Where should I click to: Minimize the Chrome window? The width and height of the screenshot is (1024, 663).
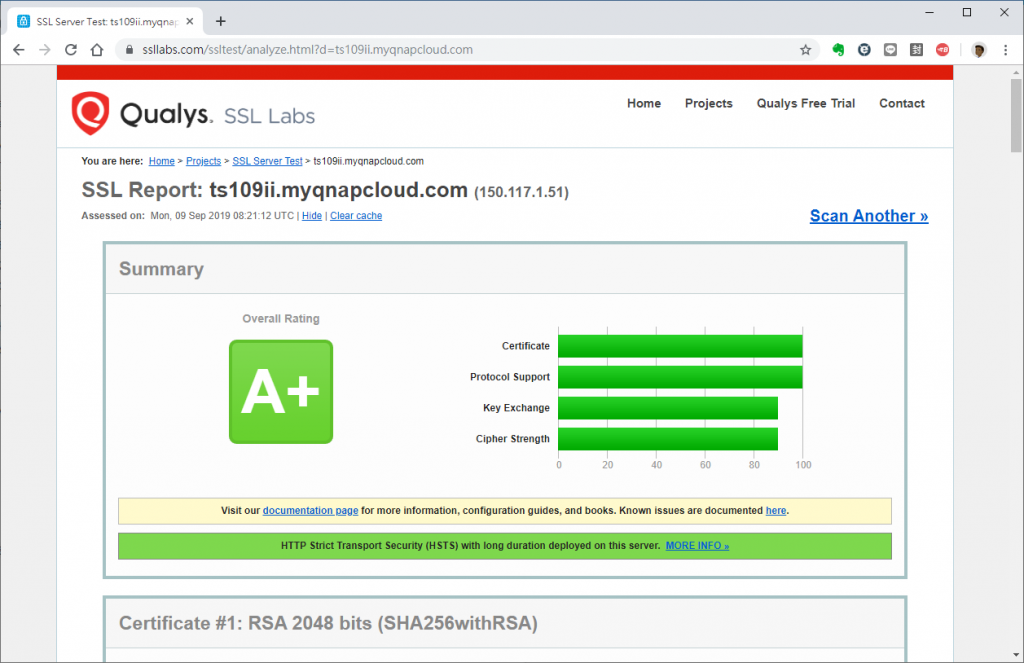tap(929, 12)
